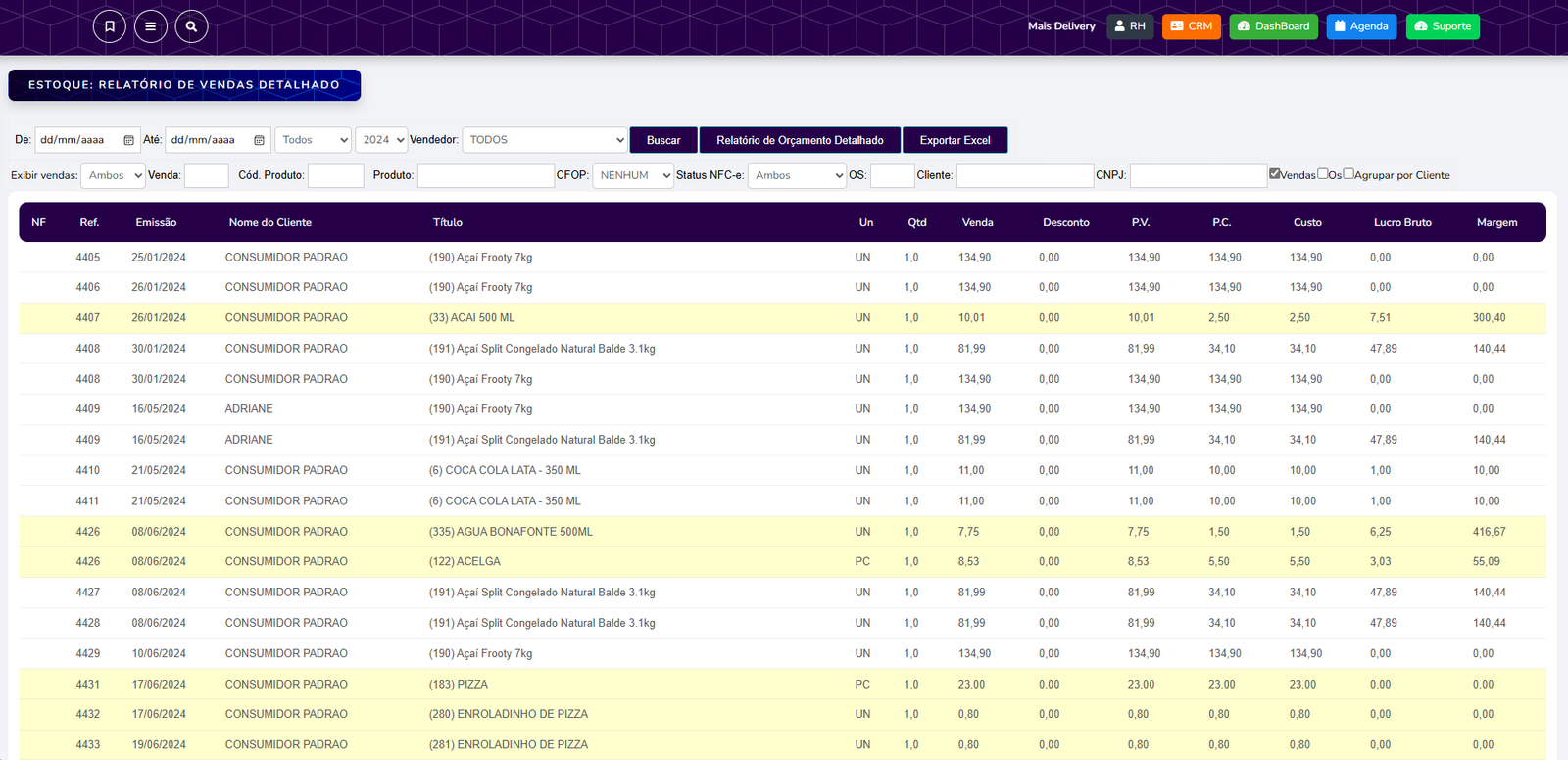This screenshot has height=760, width=1568.
Task: Click the bookmark icon in header
Action: click(x=110, y=26)
